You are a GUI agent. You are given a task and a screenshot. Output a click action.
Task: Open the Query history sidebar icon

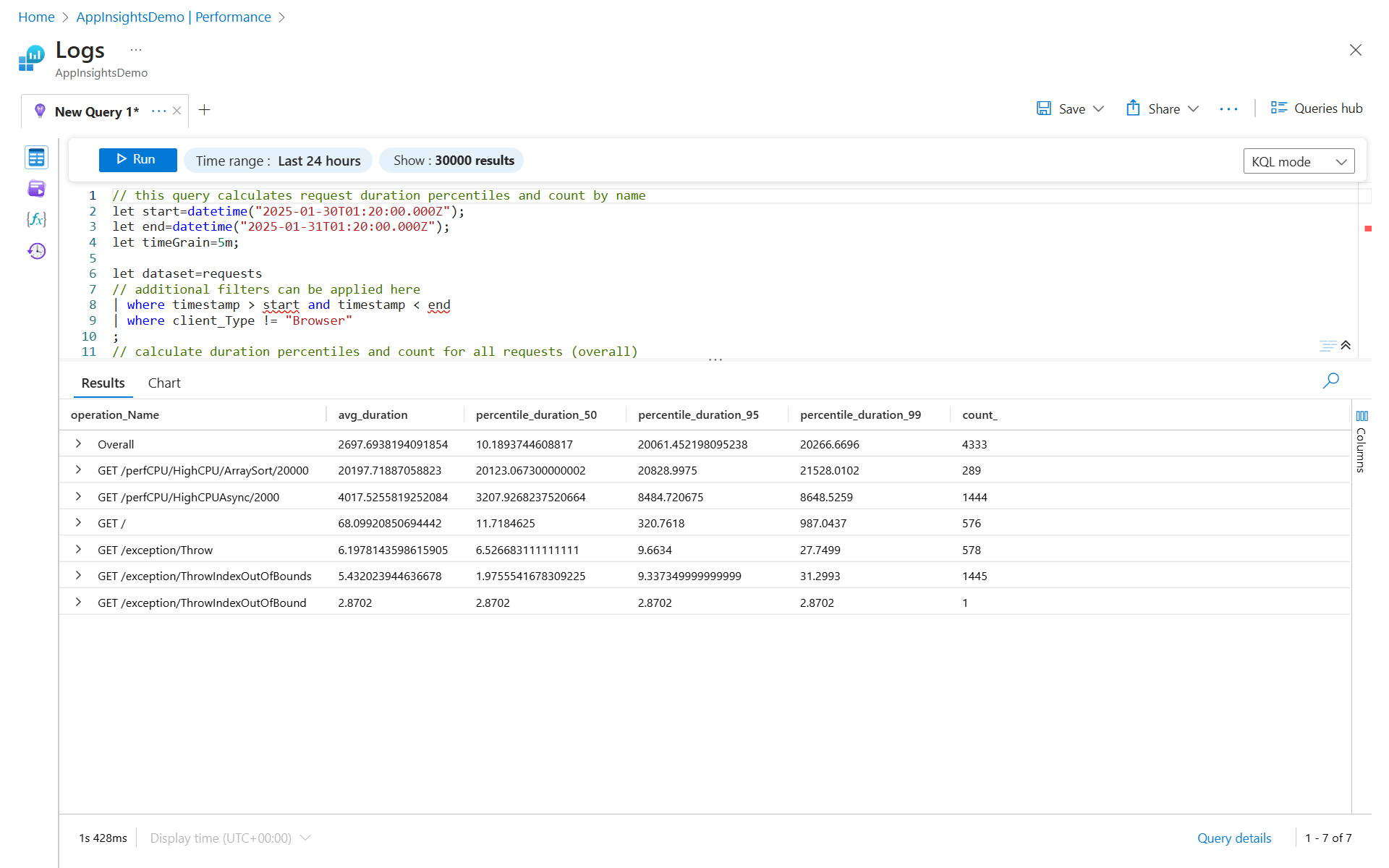[x=36, y=251]
